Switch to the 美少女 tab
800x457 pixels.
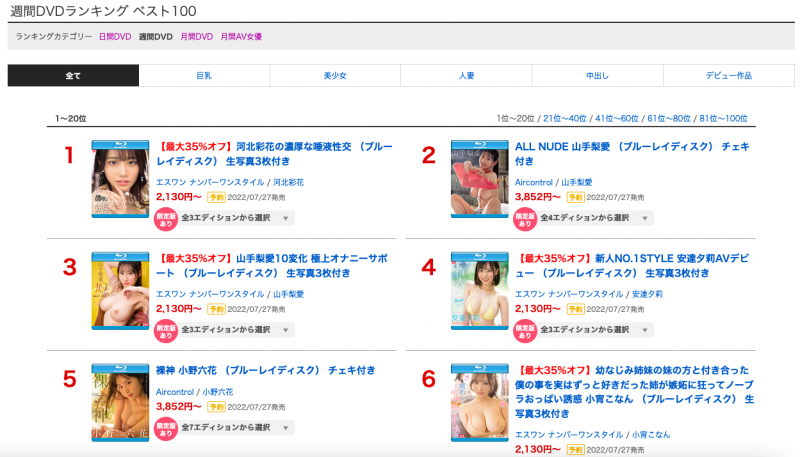coord(335,76)
